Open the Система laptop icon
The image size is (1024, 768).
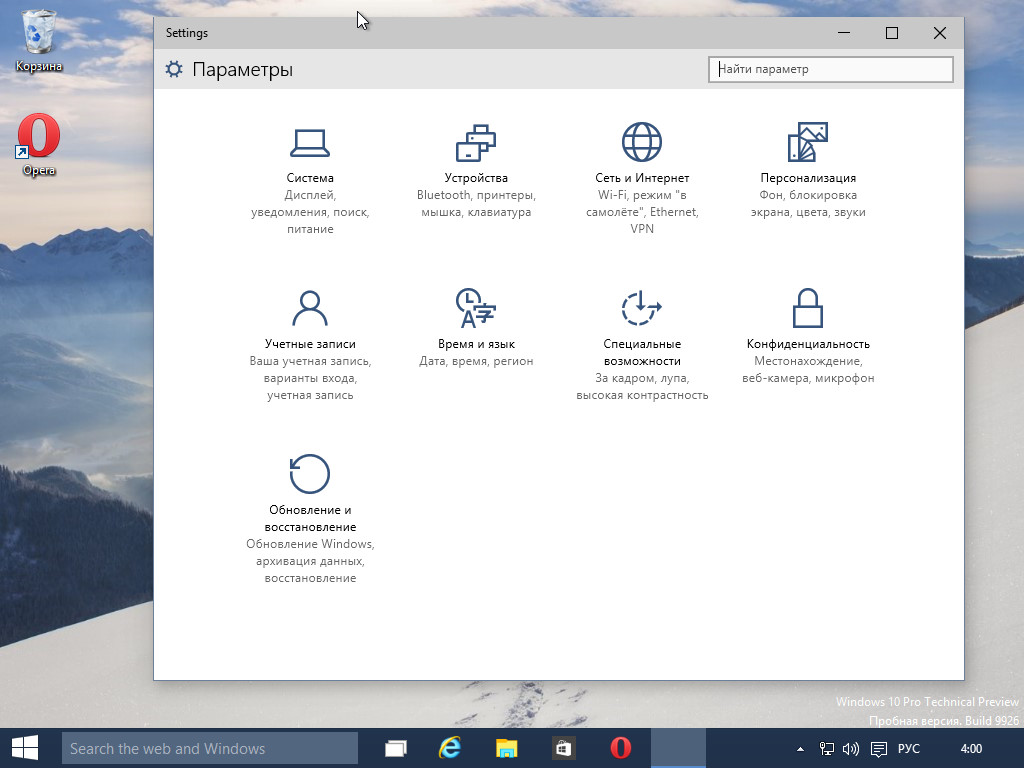point(310,142)
